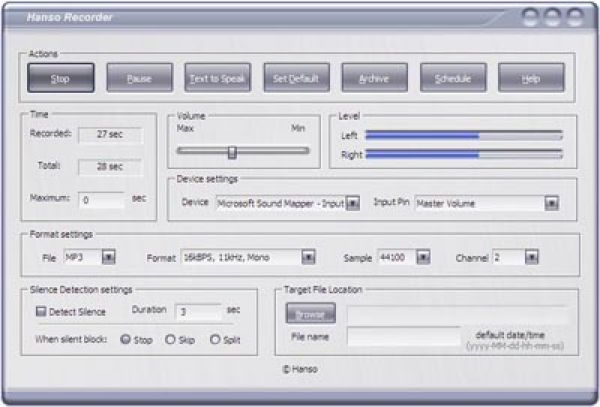Viewport: 600px width, 407px height.
Task: Click the silence Duration input field
Action: coord(198,312)
